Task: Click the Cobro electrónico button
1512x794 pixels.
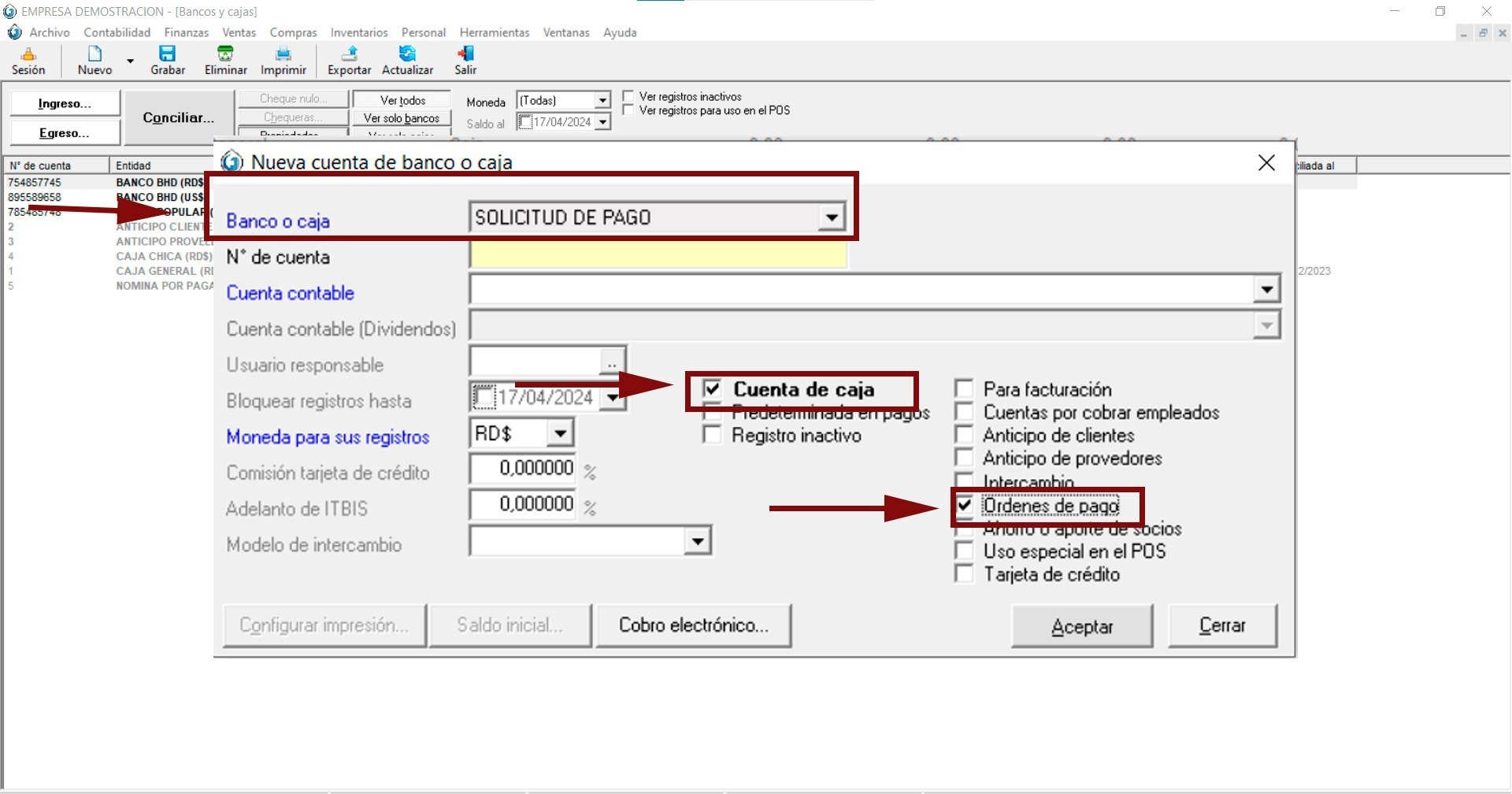Action: click(693, 625)
